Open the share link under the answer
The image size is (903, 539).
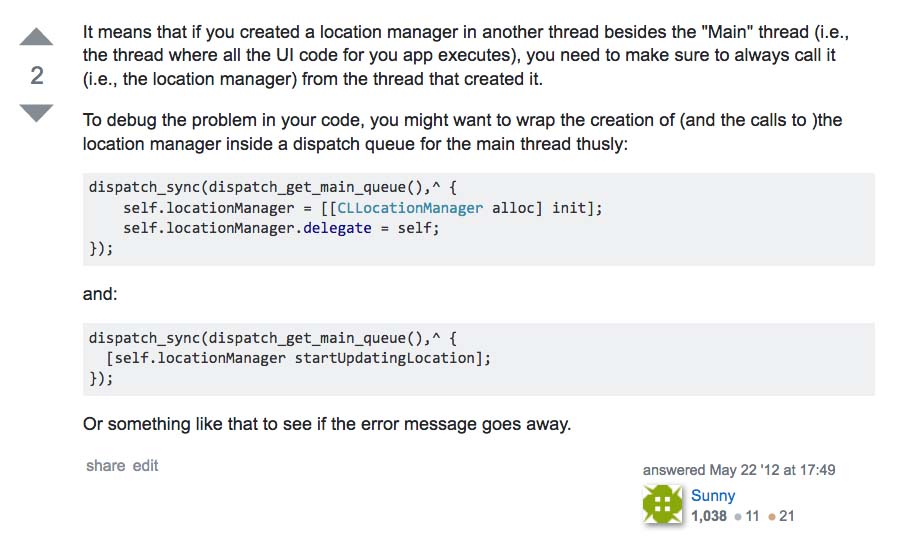tap(105, 465)
